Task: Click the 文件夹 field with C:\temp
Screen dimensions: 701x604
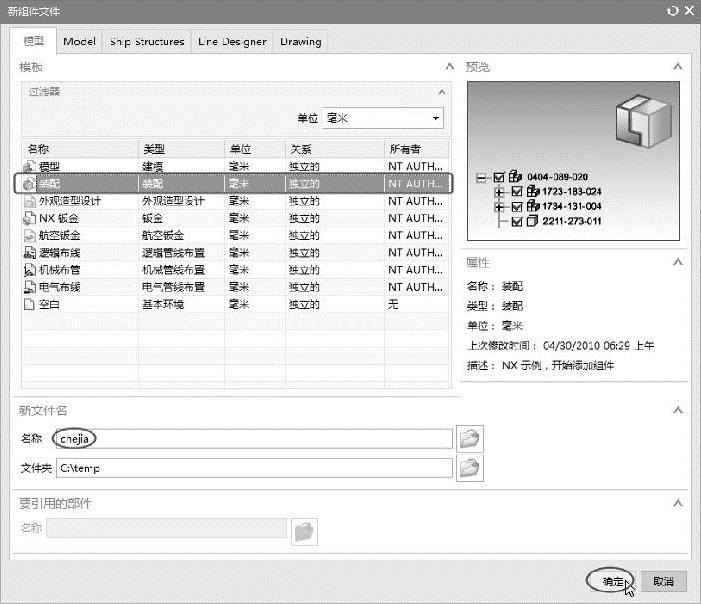Action: click(x=254, y=468)
